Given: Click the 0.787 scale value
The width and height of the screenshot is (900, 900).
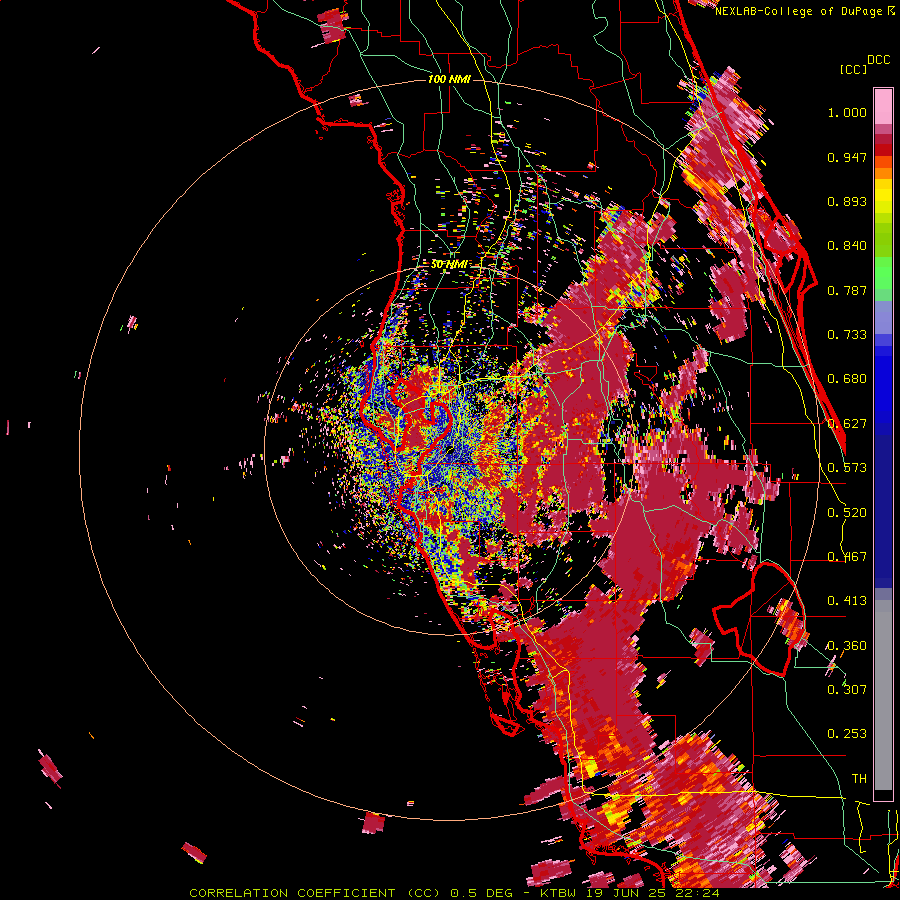Looking at the screenshot, I should (x=847, y=290).
